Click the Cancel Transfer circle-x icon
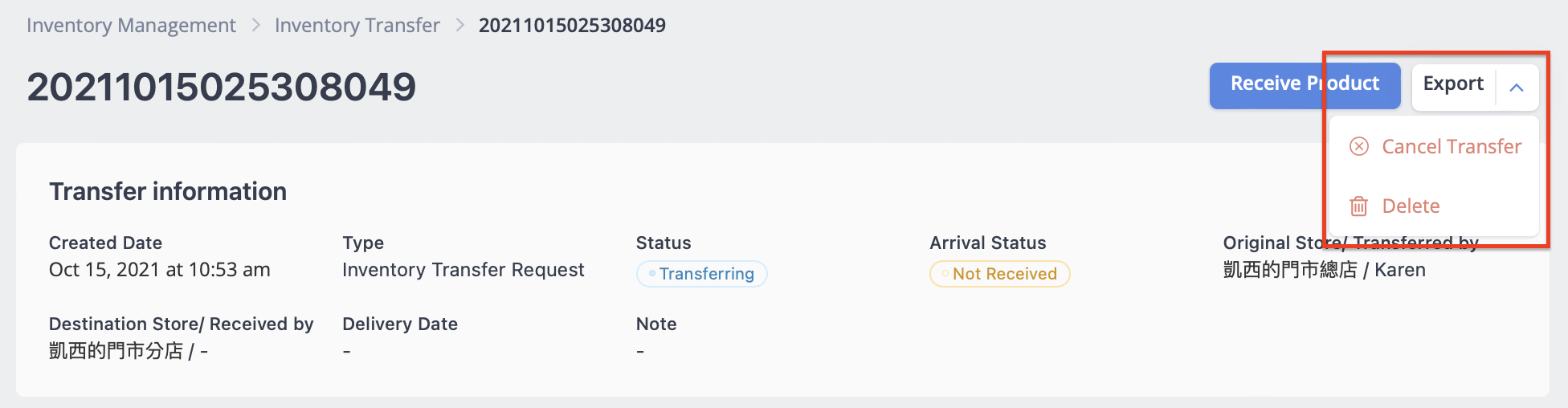1568x408 pixels. [1358, 146]
